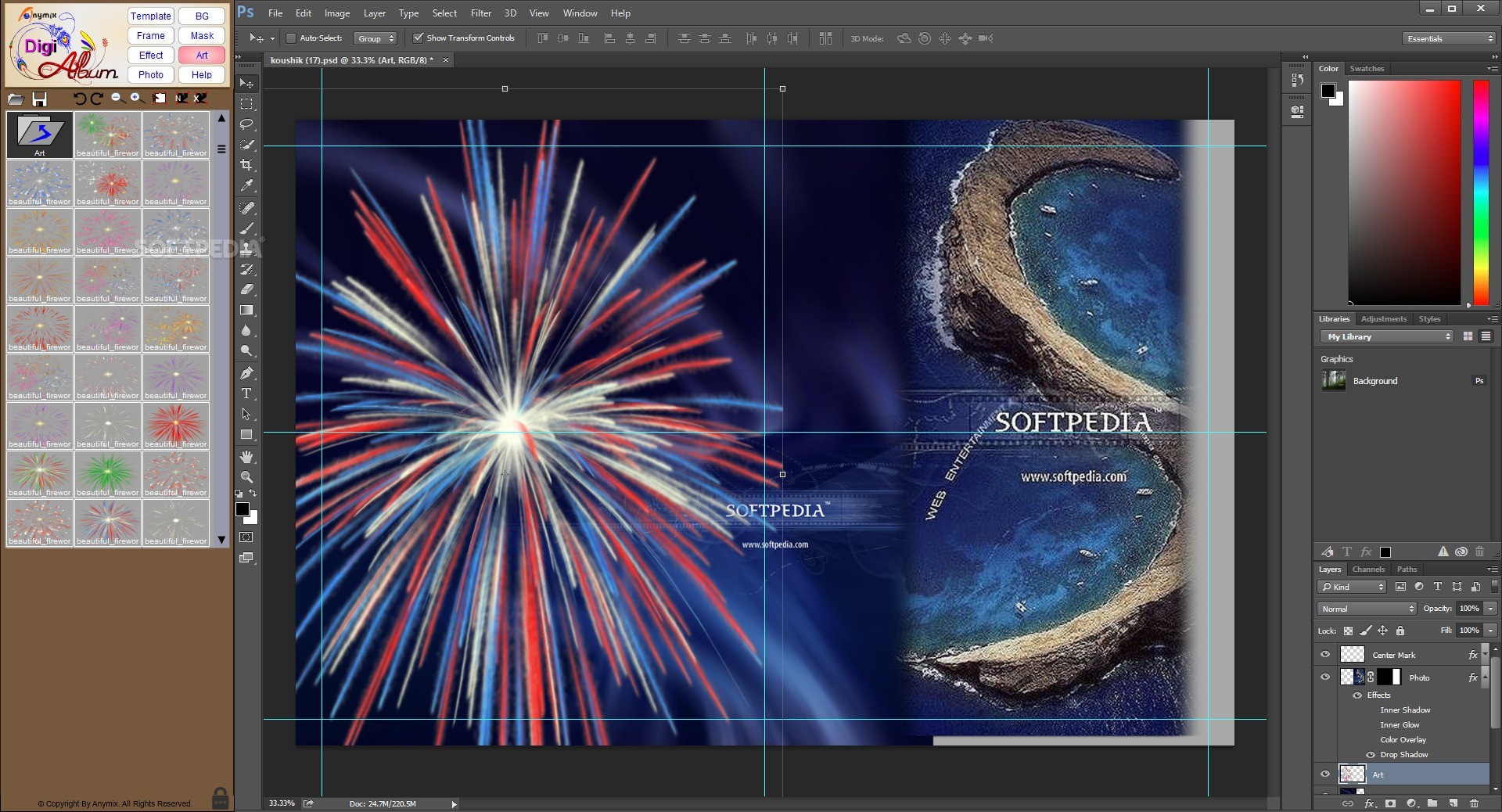Image resolution: width=1502 pixels, height=812 pixels.
Task: Toggle Show Transform Controls checkbox
Action: coord(418,38)
